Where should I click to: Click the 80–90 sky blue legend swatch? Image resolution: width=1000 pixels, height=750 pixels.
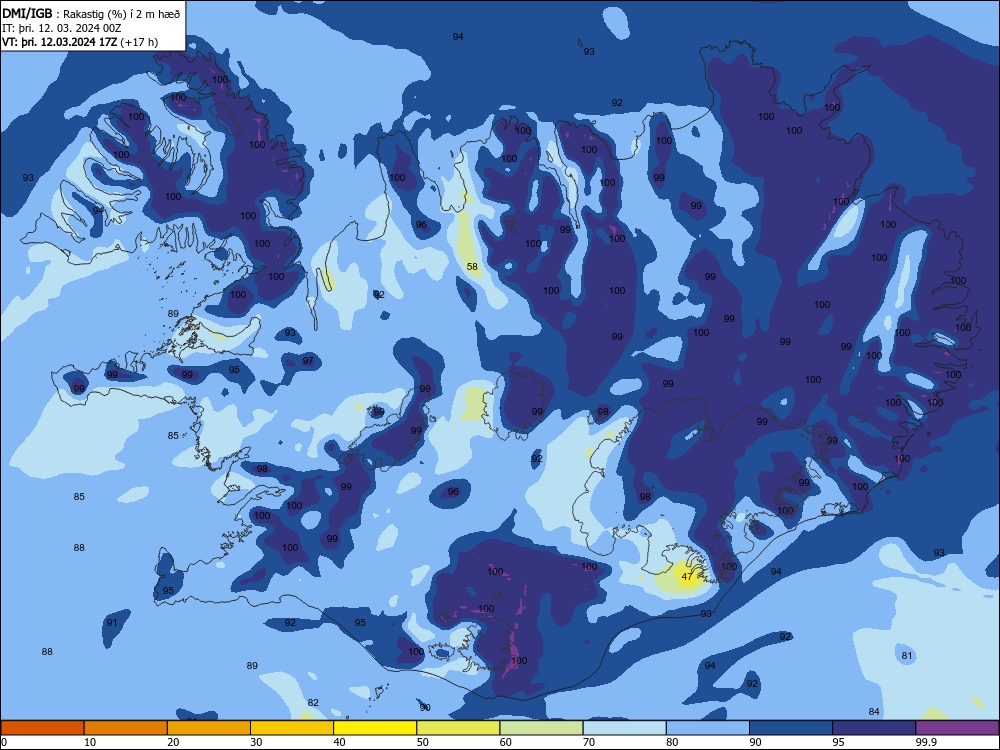pyautogui.click(x=708, y=728)
